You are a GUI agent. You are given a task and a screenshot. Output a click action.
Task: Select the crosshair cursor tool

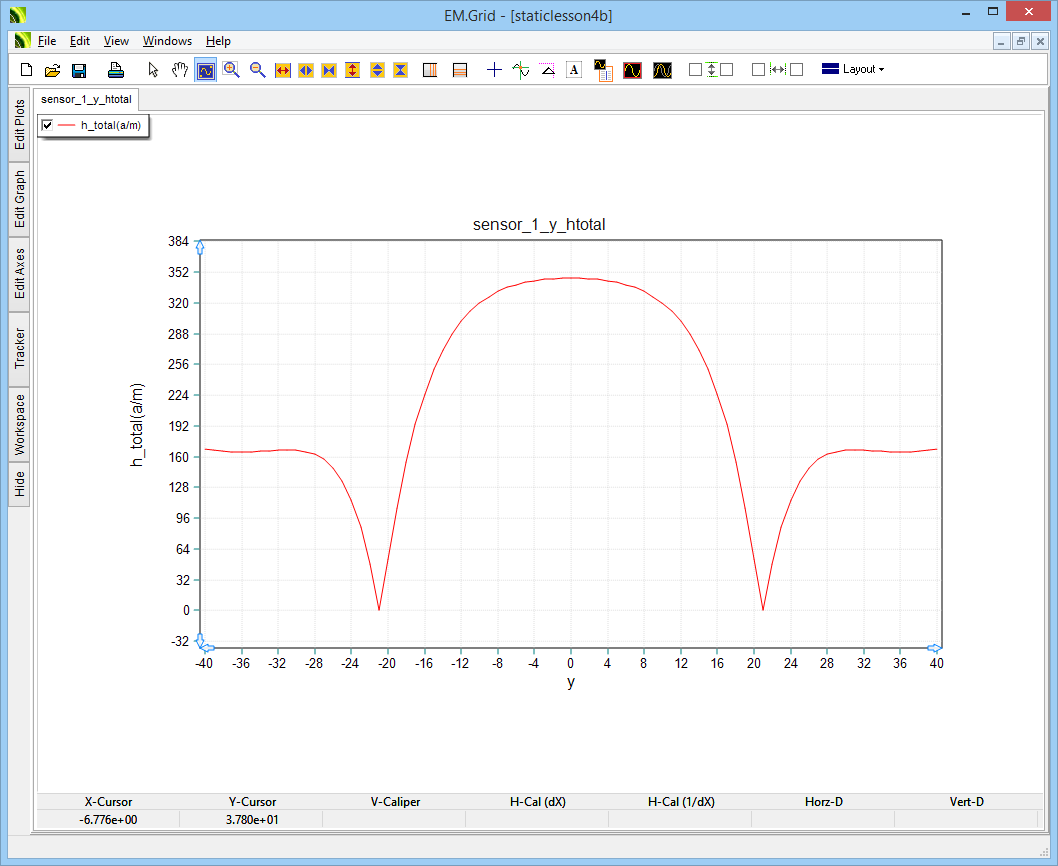[x=494, y=70]
